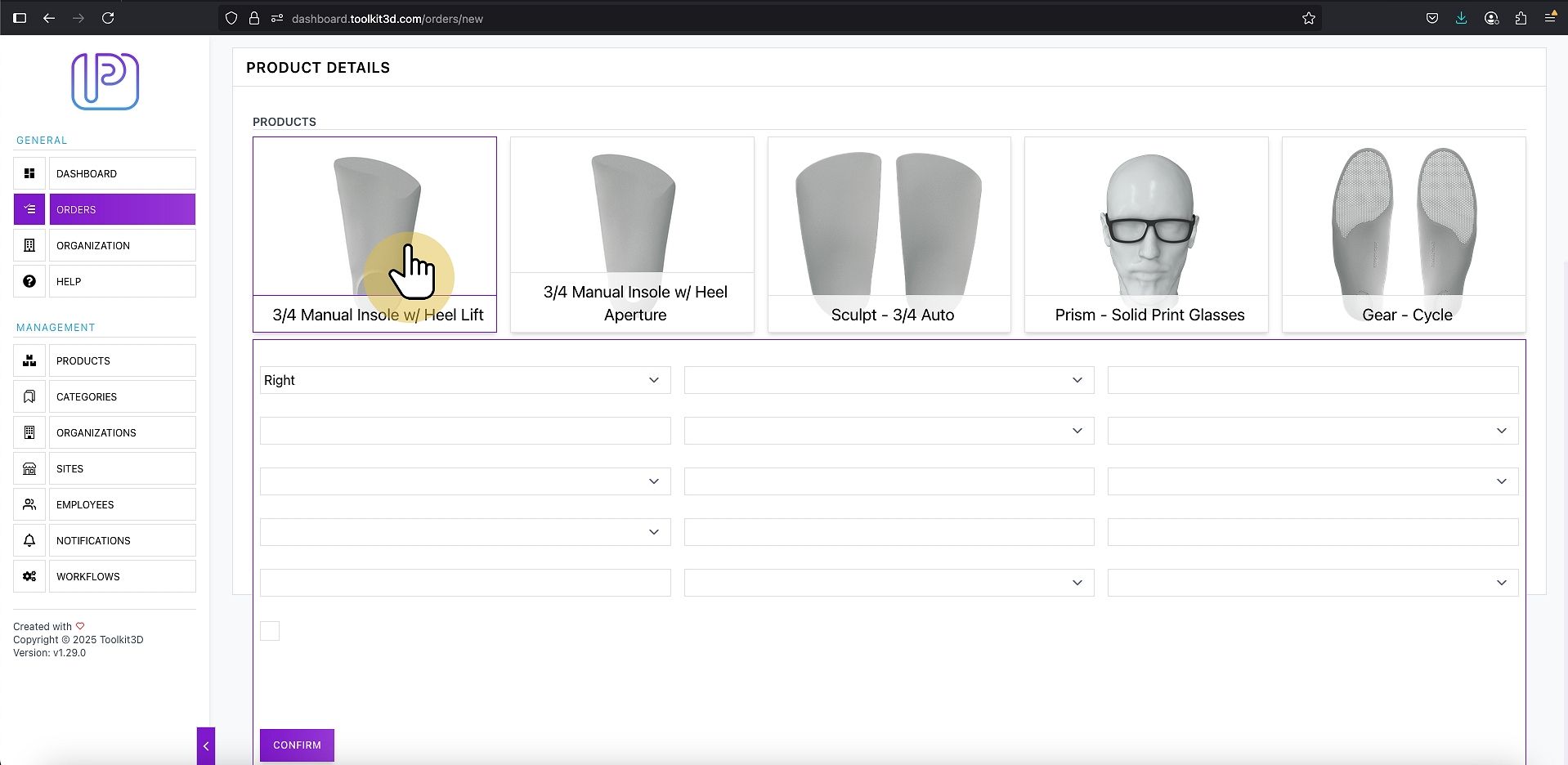Select the Prism - Solid Print Glasses product
The image size is (1568, 765).
pyautogui.click(x=1146, y=235)
